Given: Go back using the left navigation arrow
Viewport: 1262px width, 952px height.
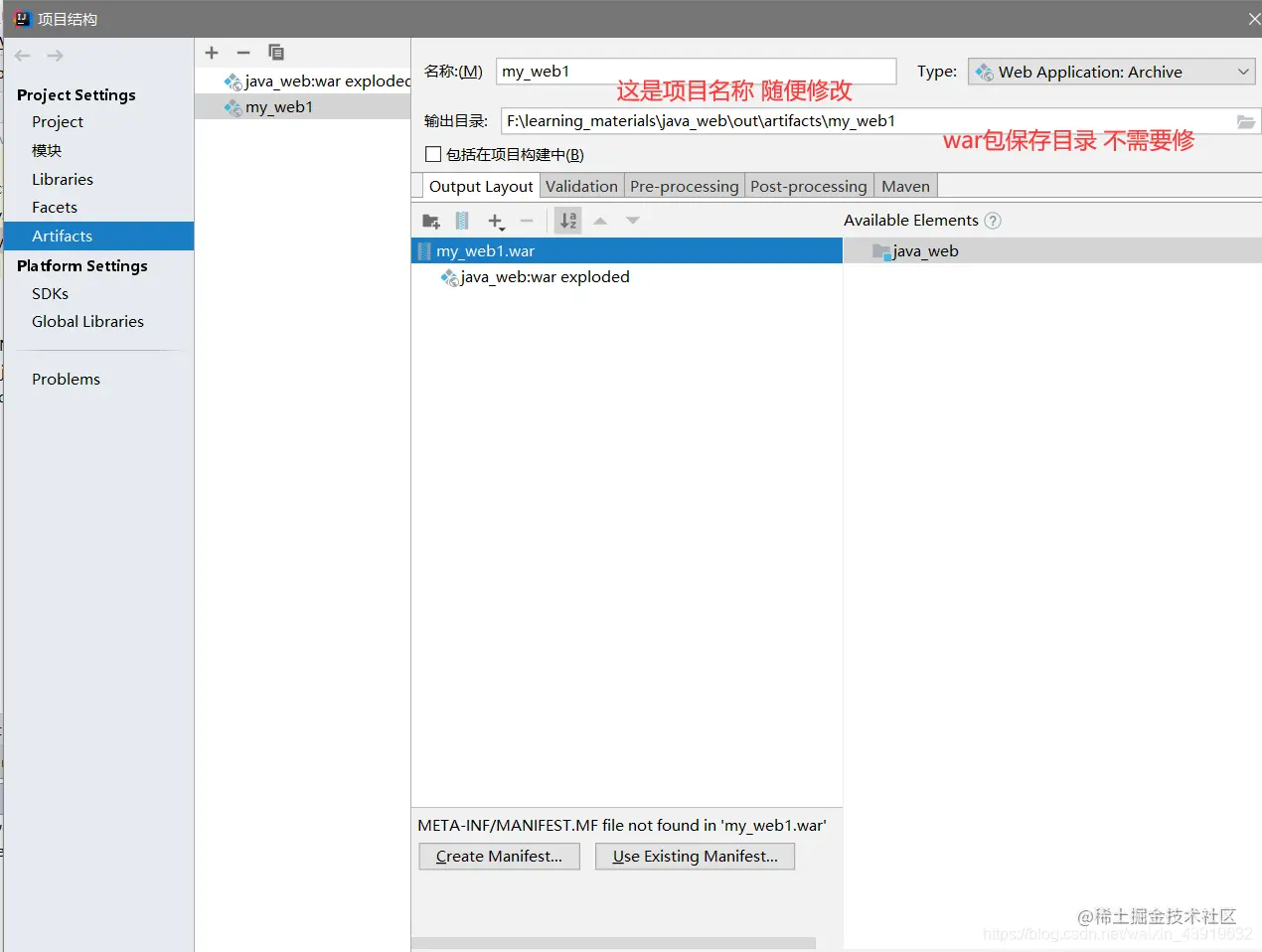Looking at the screenshot, I should click(x=23, y=56).
